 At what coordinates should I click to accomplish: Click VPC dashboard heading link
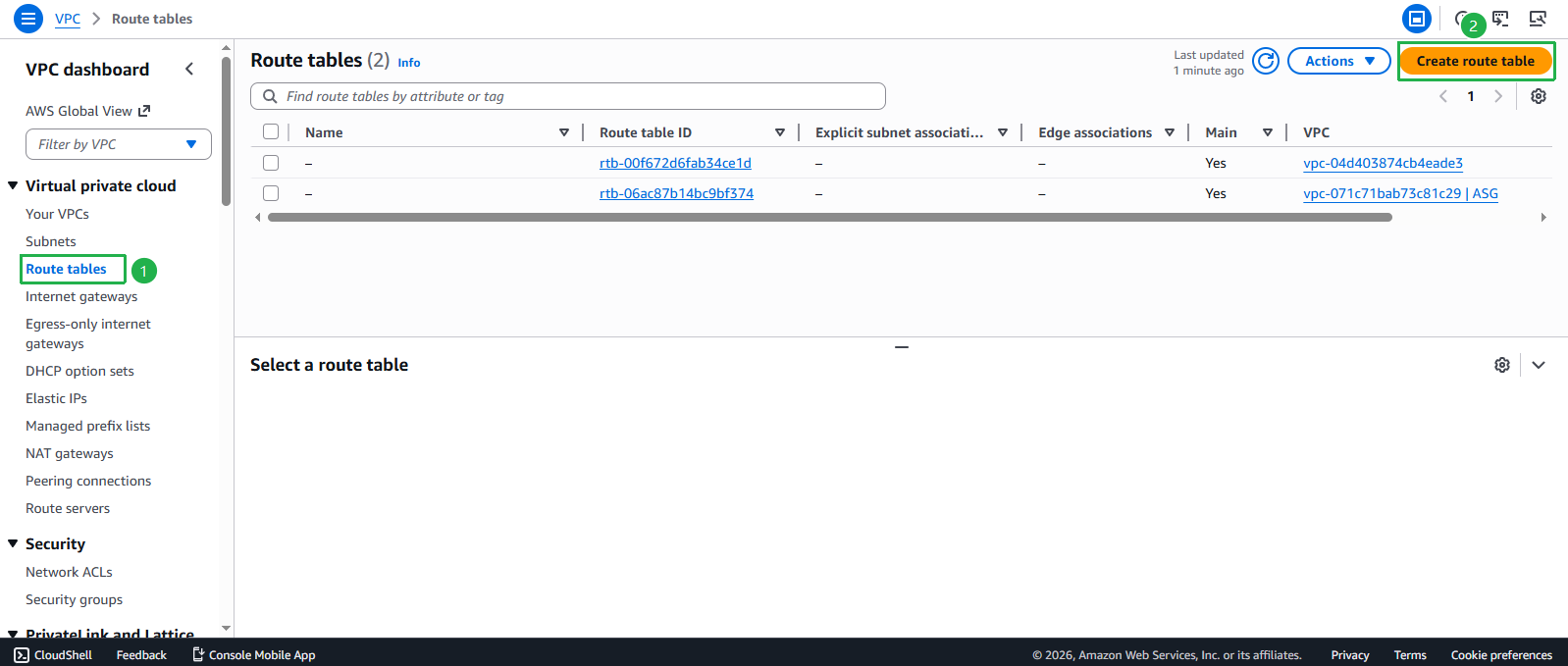[87, 69]
